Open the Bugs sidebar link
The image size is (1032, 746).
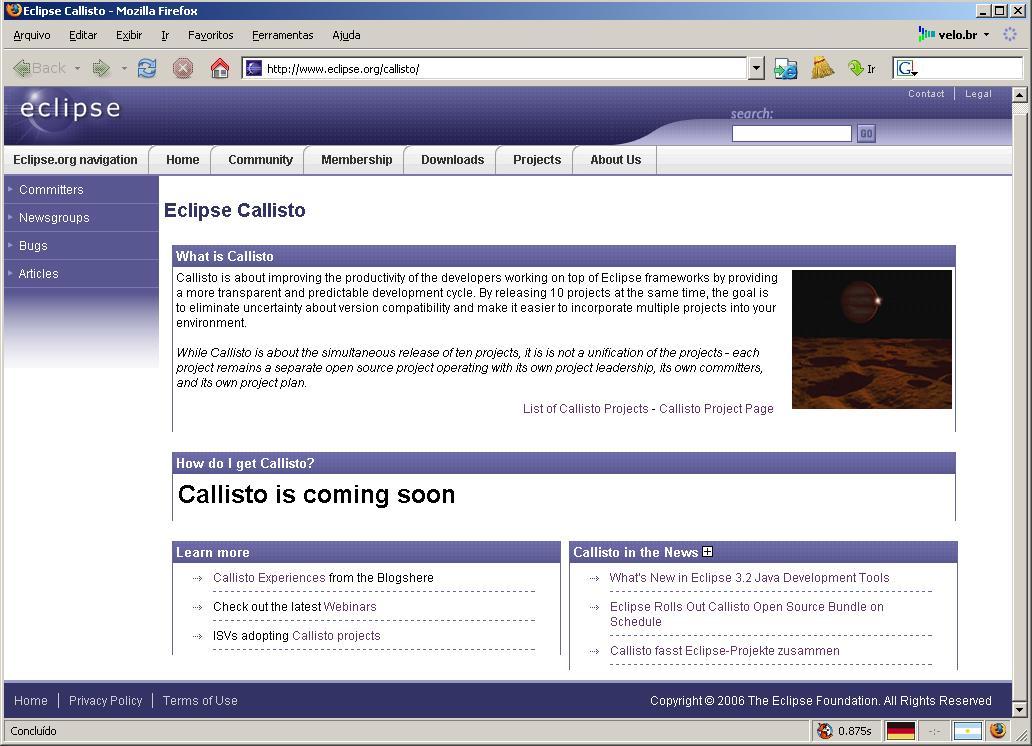(33, 246)
